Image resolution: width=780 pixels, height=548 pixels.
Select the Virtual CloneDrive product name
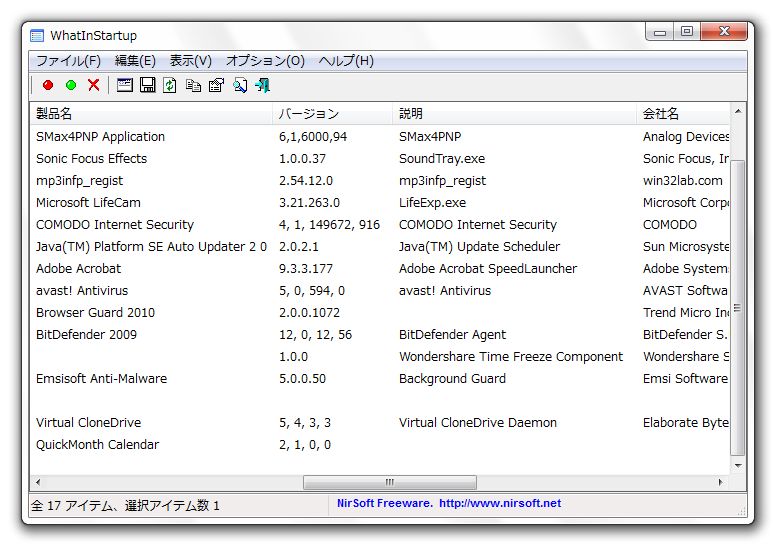(89, 423)
